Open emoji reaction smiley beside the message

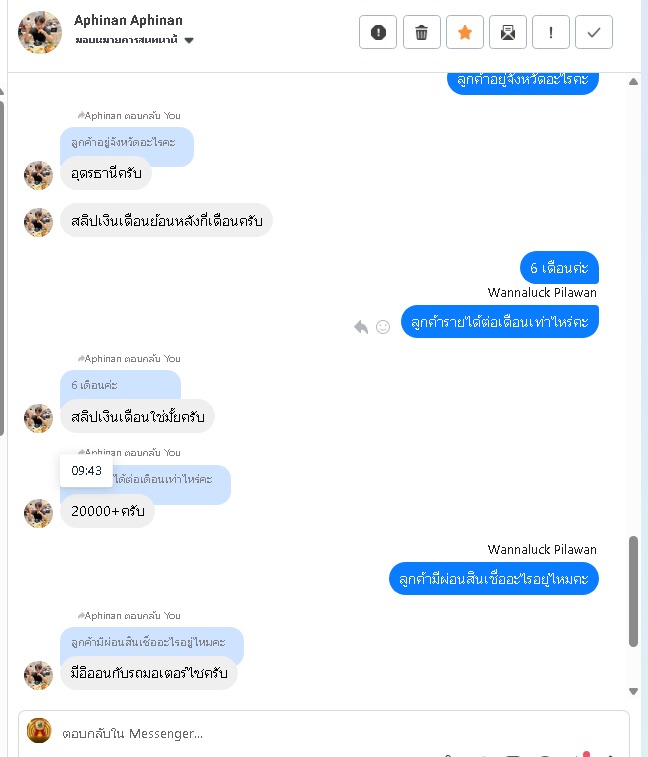[383, 327]
